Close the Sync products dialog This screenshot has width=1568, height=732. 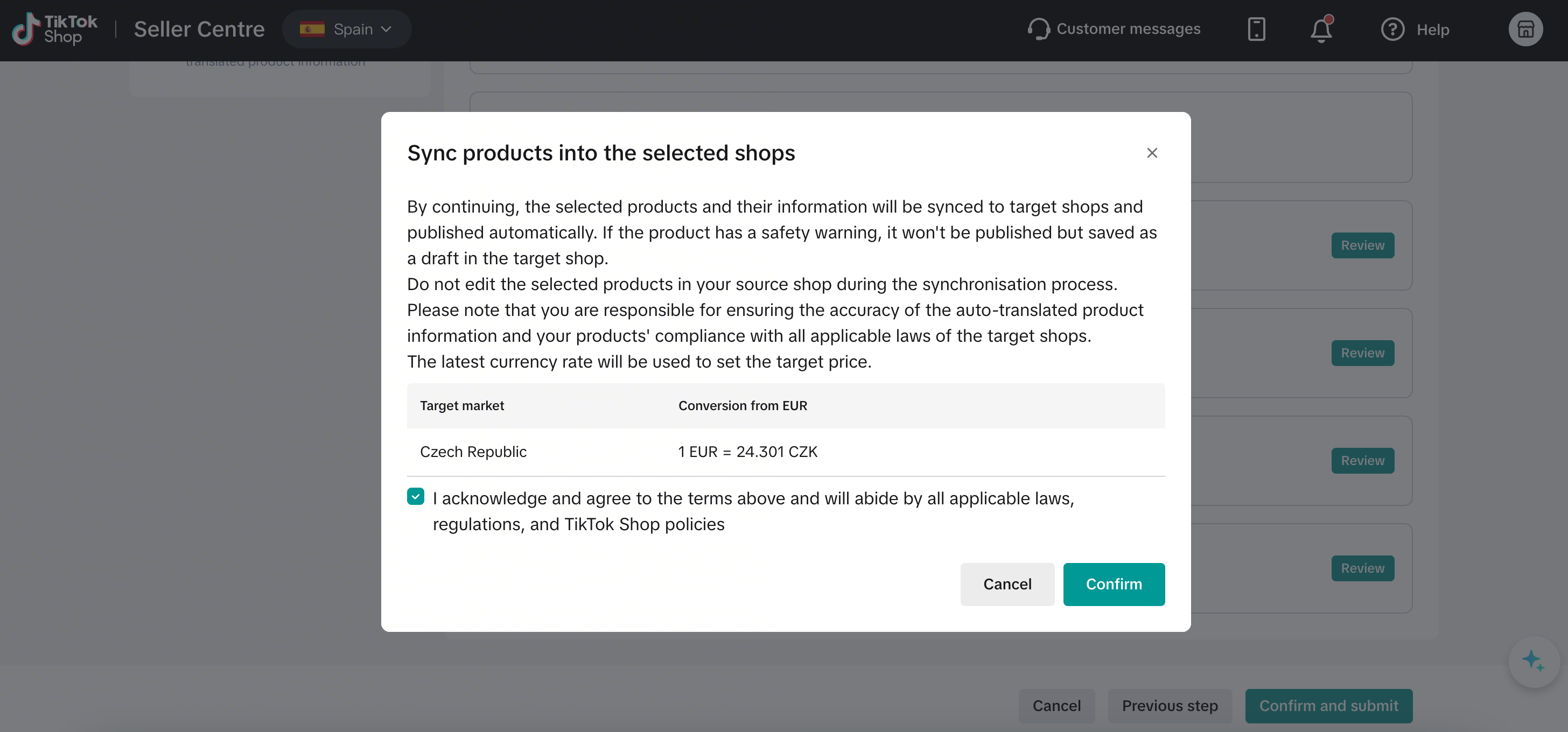1152,153
